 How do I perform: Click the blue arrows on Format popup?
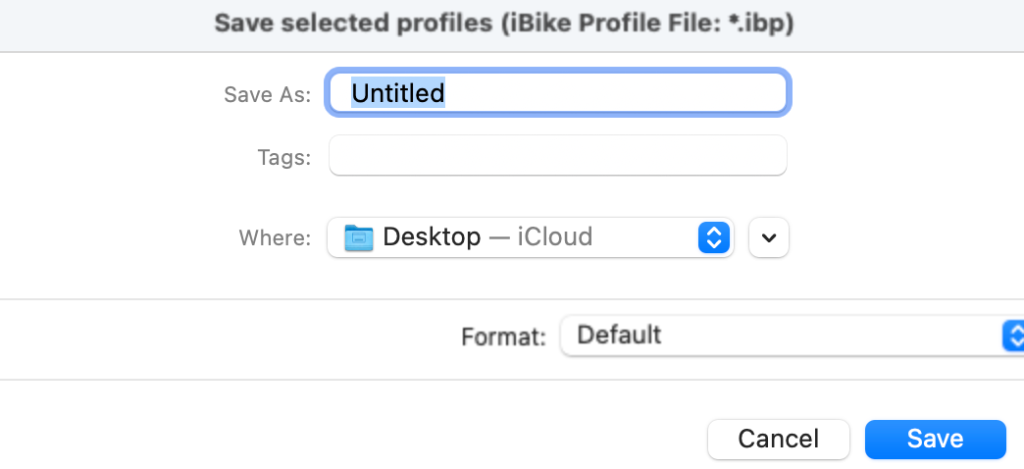[x=1013, y=336]
